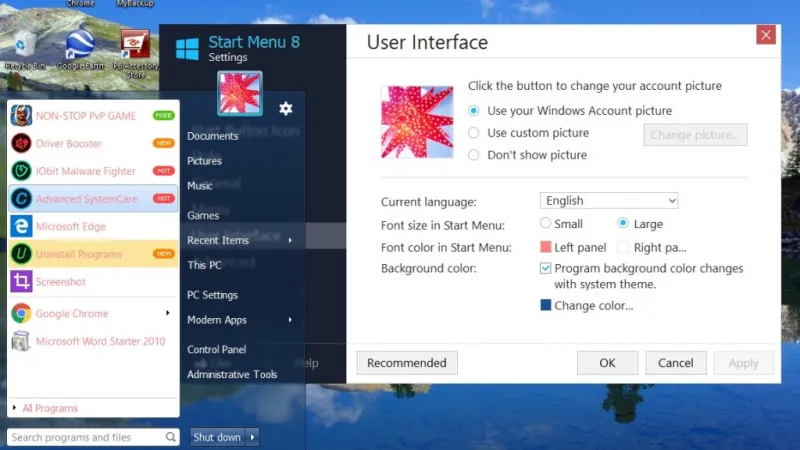Pick Left panel font color swatch

pos(545,247)
